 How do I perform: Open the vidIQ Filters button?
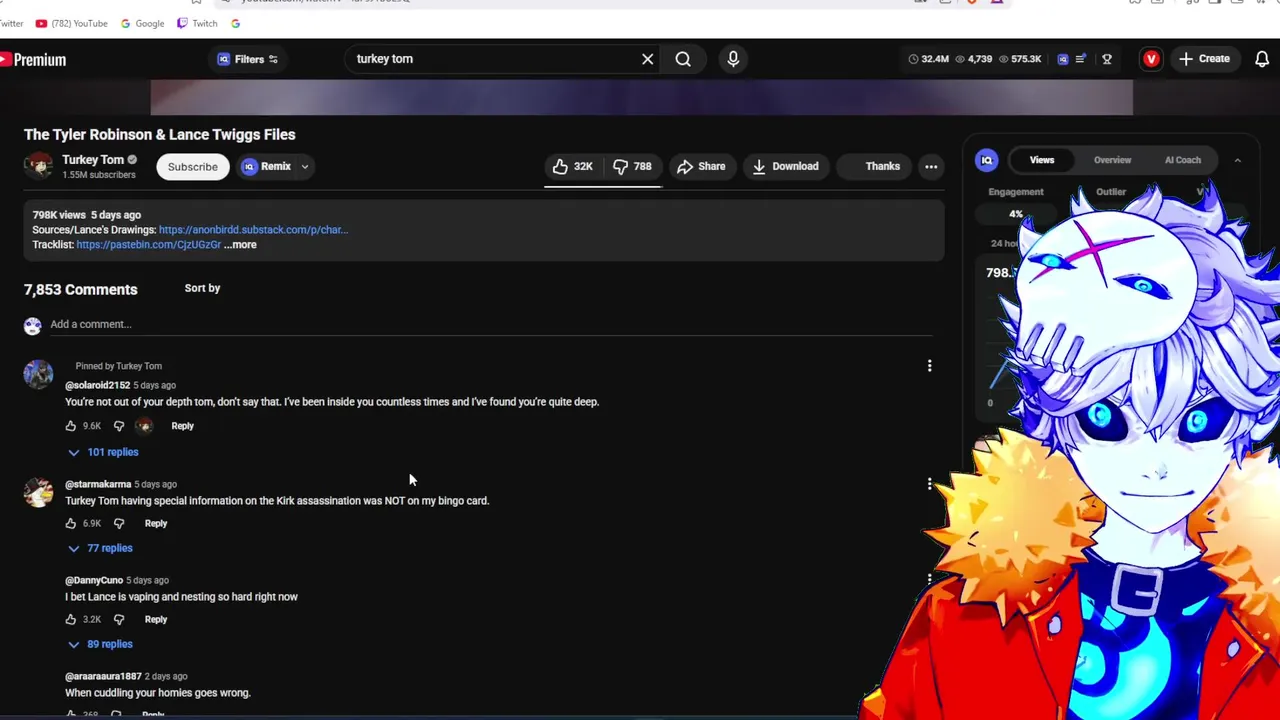(x=248, y=59)
